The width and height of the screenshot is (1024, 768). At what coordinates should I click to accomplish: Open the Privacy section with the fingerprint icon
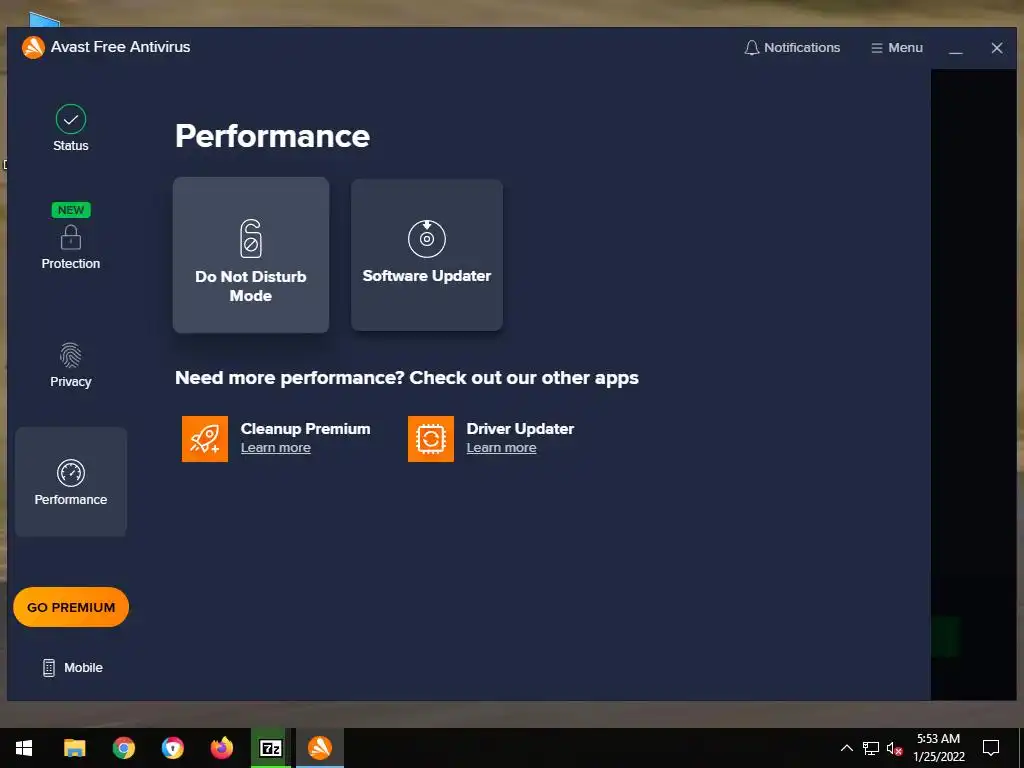71,364
